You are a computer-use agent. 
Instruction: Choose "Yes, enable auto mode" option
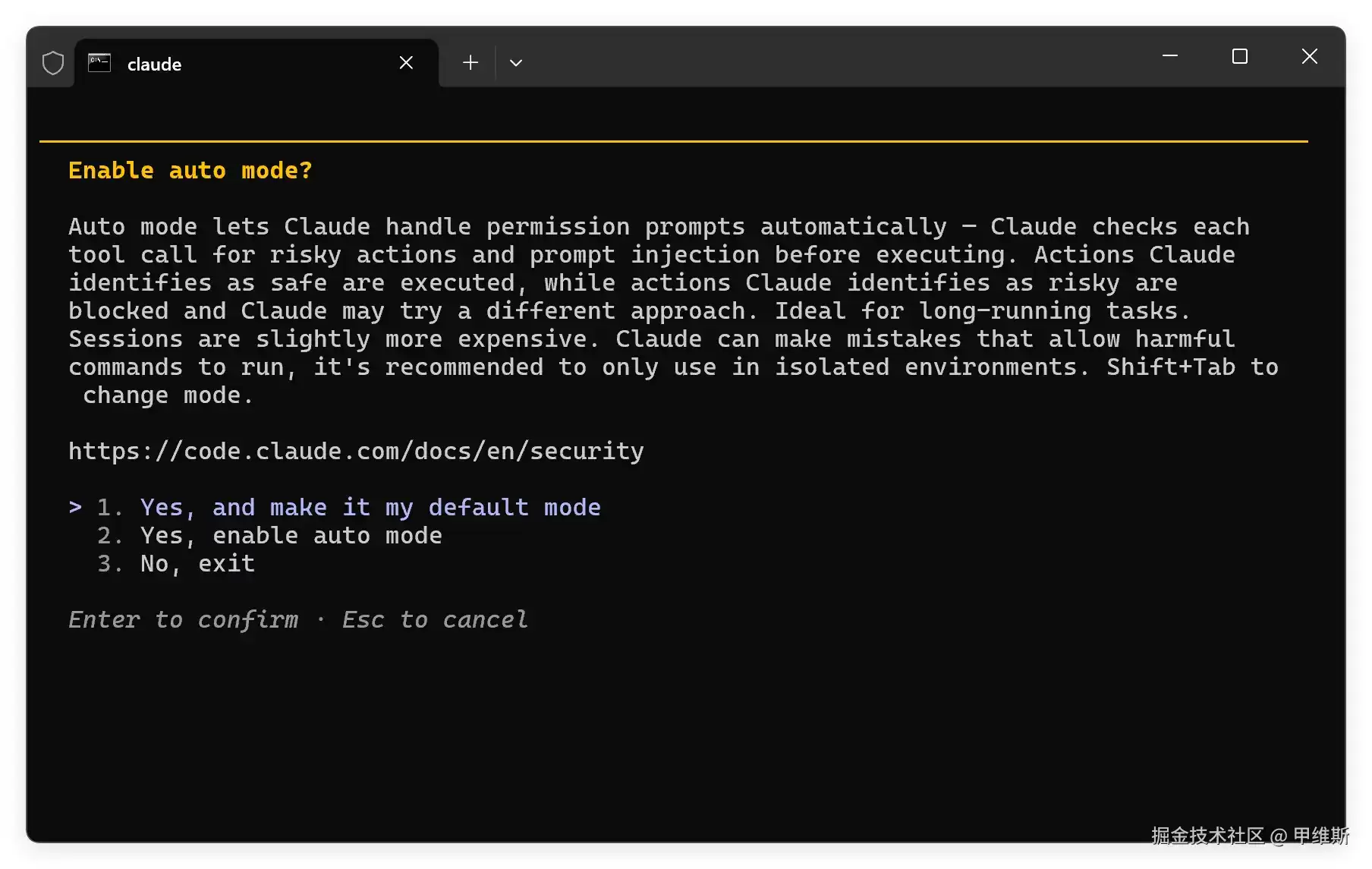coord(291,535)
